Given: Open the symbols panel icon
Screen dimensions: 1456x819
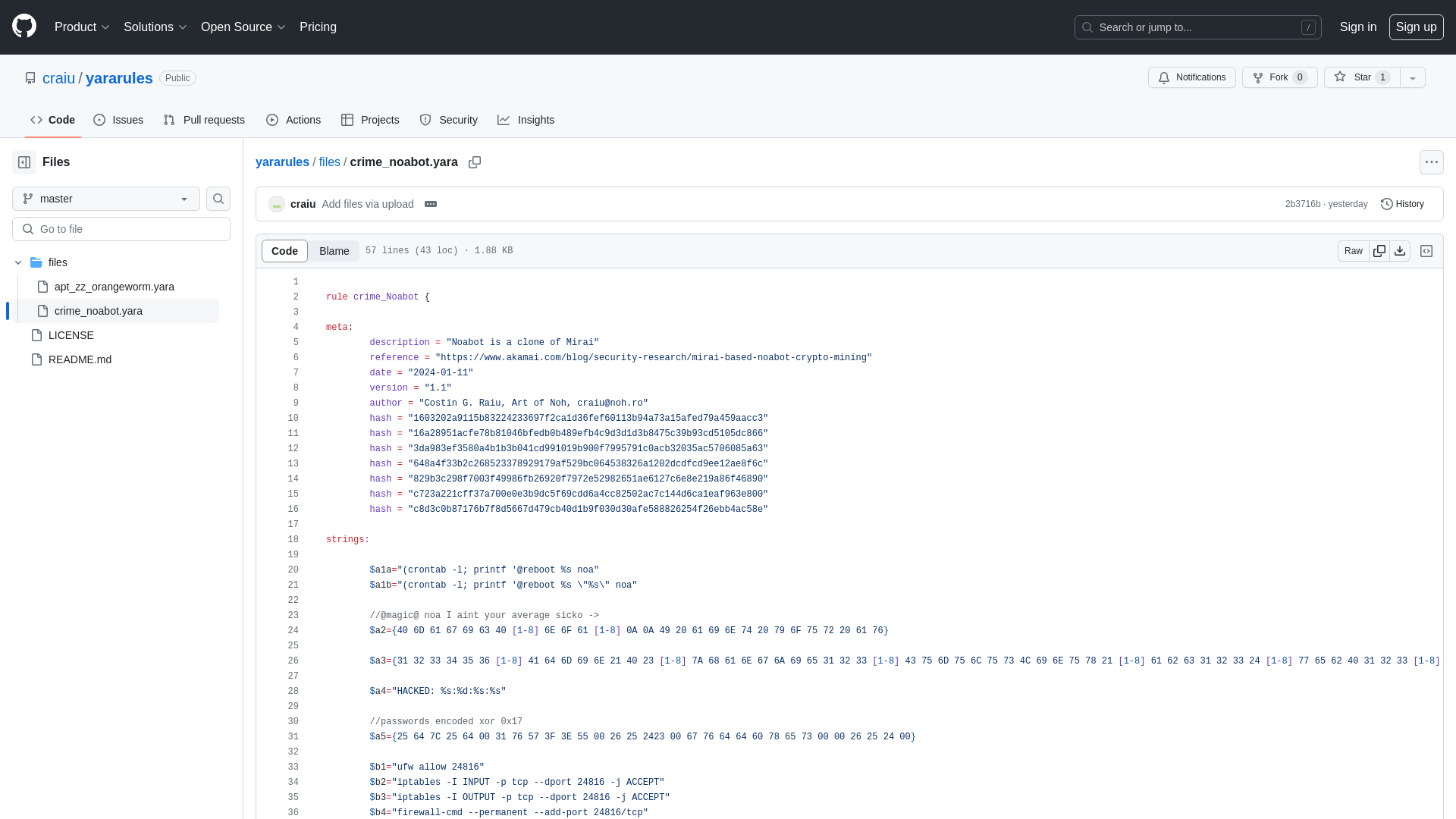Looking at the screenshot, I should point(1426,251).
